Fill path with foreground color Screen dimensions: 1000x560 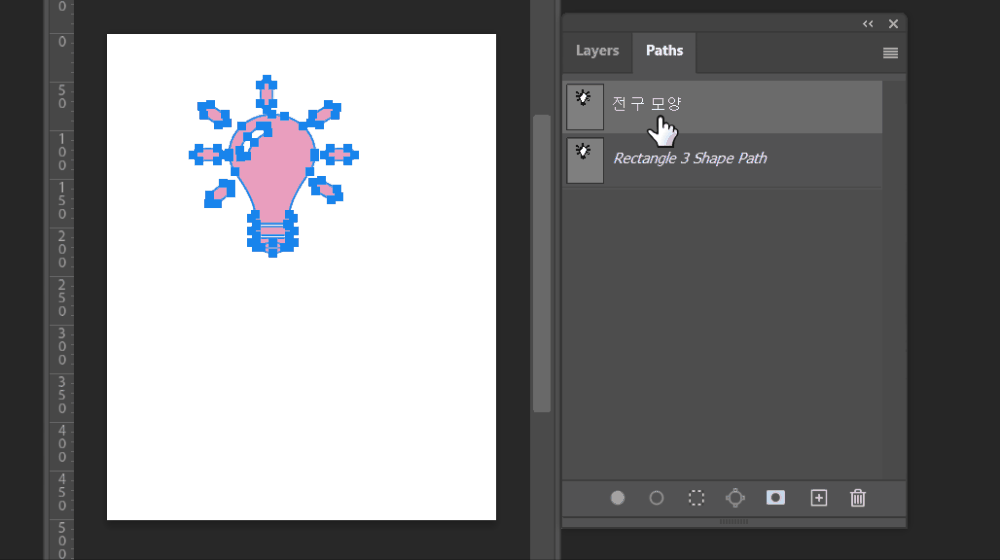tap(617, 498)
